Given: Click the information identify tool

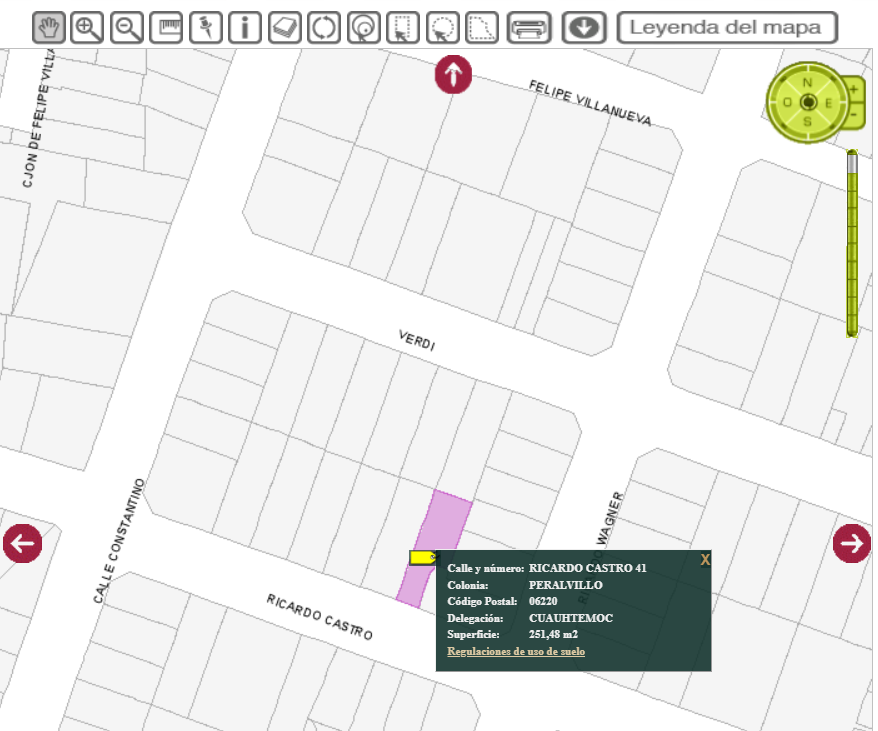Looking at the screenshot, I should coord(245,27).
